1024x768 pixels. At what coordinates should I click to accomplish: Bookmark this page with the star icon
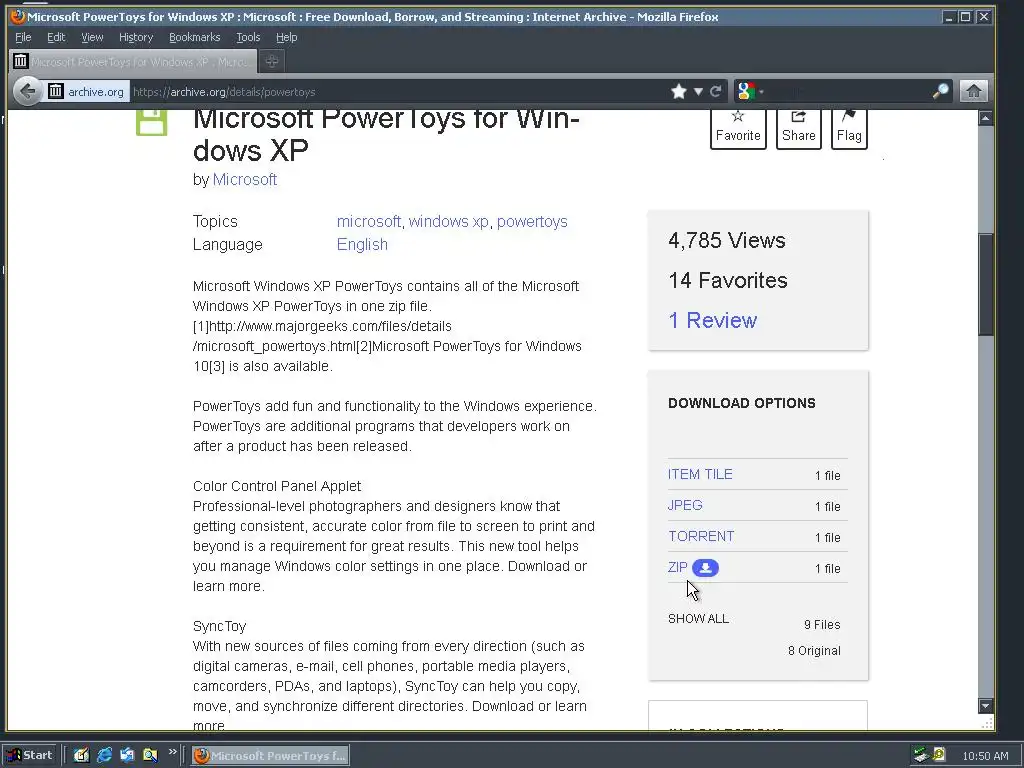(679, 91)
